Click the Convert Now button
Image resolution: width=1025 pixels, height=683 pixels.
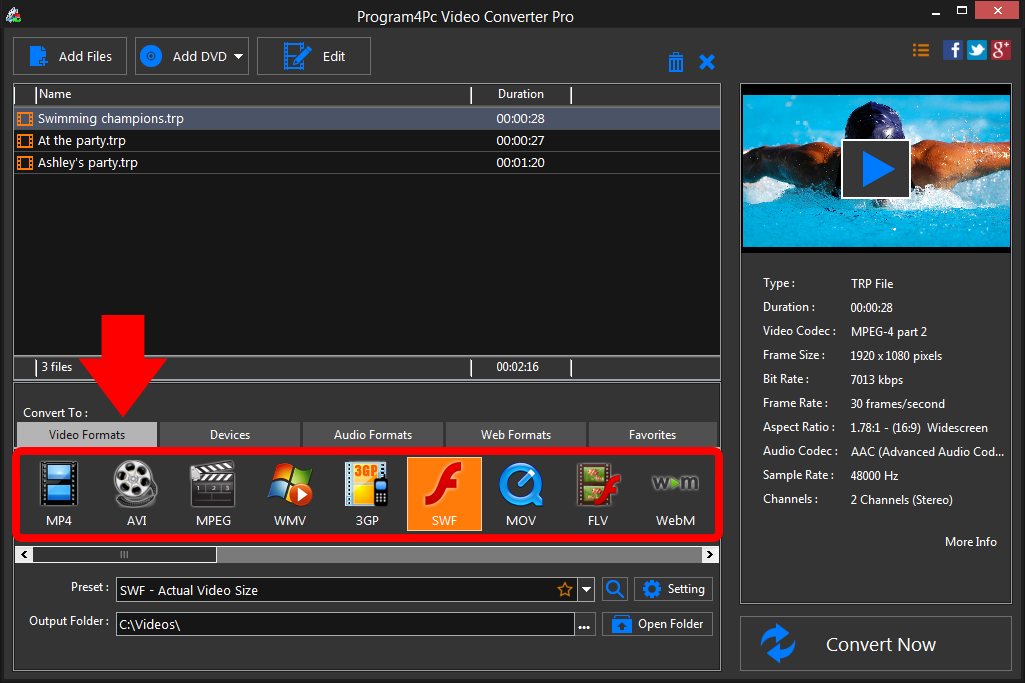(880, 644)
